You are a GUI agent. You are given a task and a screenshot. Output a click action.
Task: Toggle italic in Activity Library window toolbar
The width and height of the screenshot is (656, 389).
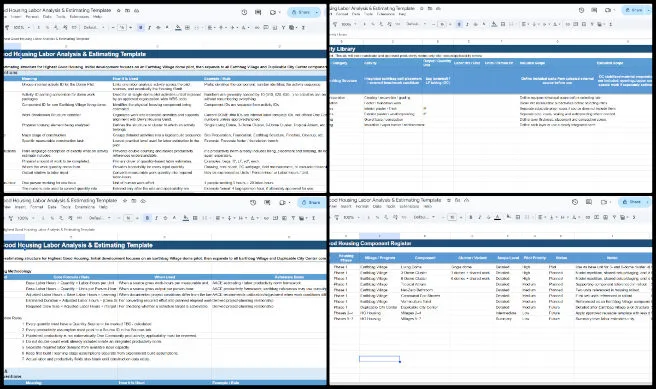(x=467, y=24)
